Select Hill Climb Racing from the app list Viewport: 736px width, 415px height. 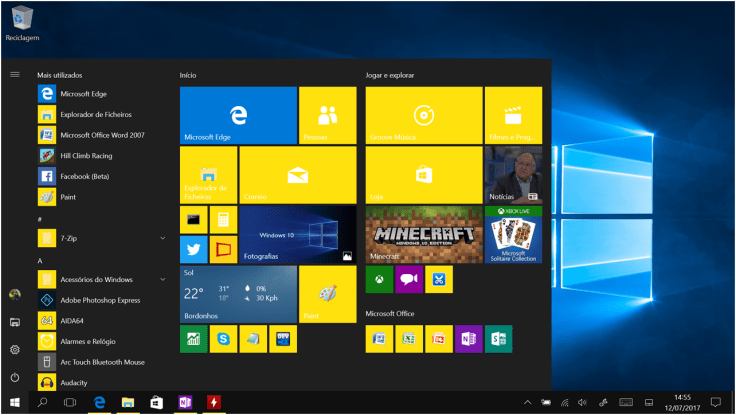click(86, 156)
